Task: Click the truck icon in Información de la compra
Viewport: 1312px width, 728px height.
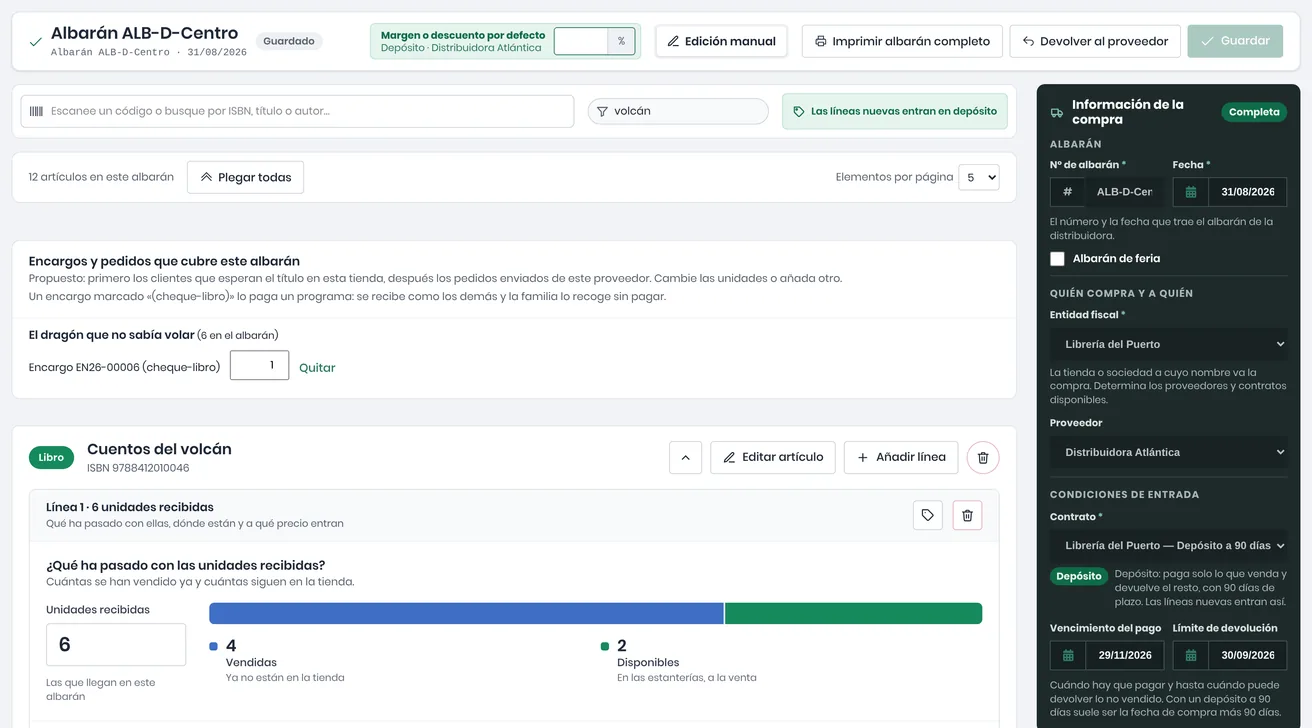Action: pos(1057,113)
